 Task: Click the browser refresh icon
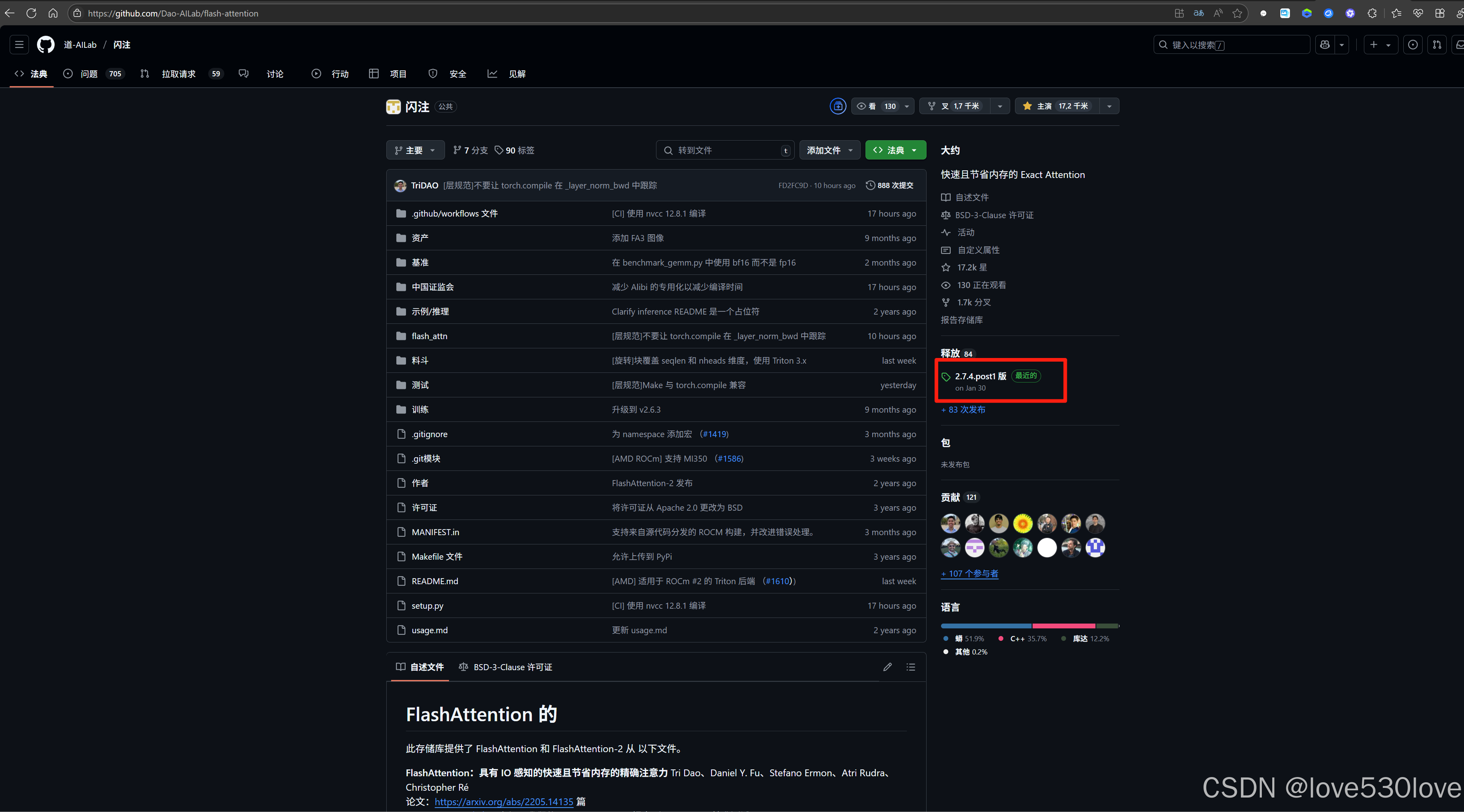point(31,13)
